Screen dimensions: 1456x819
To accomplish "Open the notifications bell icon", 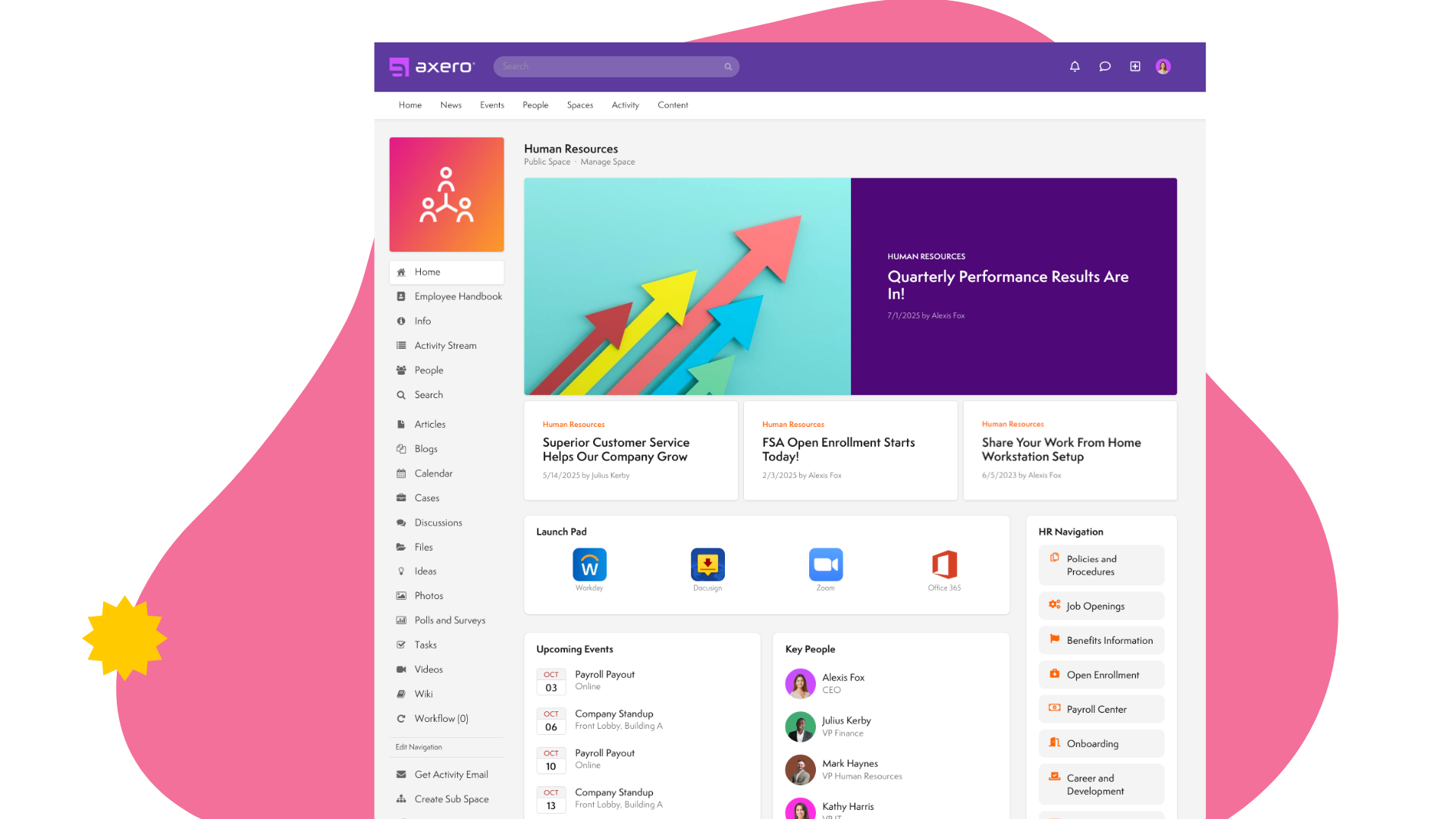I will point(1075,66).
